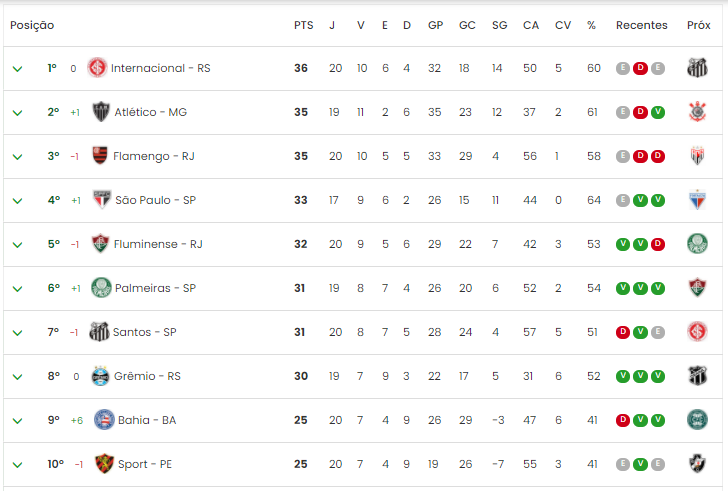The height and width of the screenshot is (491, 728).
Task: Expand the Santos row chevron
Action: pyautogui.click(x=17, y=333)
